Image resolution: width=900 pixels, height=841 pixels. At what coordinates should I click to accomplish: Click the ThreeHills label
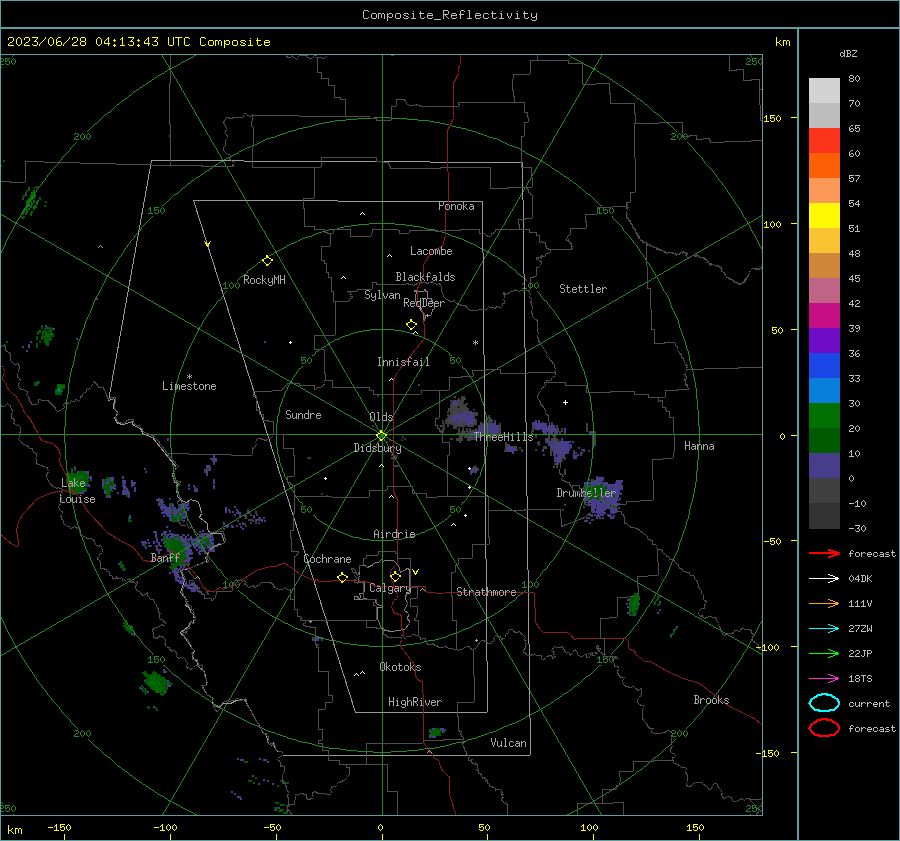coord(503,437)
